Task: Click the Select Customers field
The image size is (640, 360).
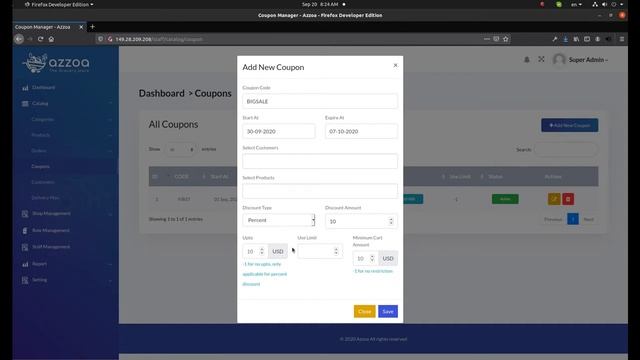Action: click(x=320, y=161)
